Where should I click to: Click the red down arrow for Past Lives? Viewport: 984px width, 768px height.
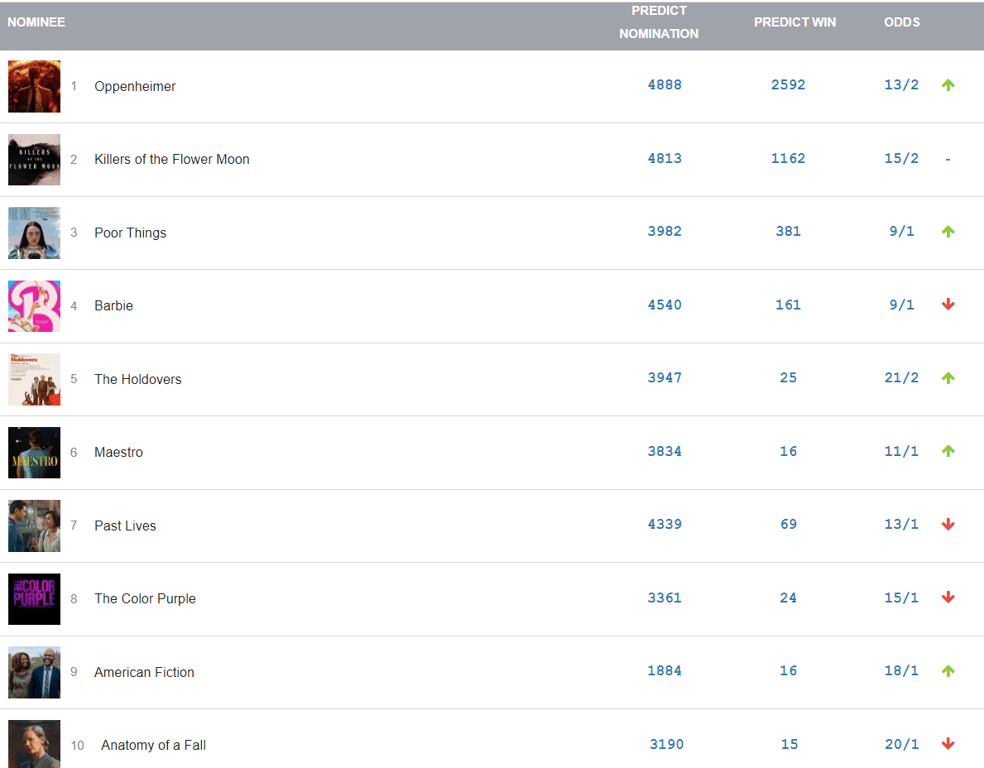pyautogui.click(x=948, y=524)
